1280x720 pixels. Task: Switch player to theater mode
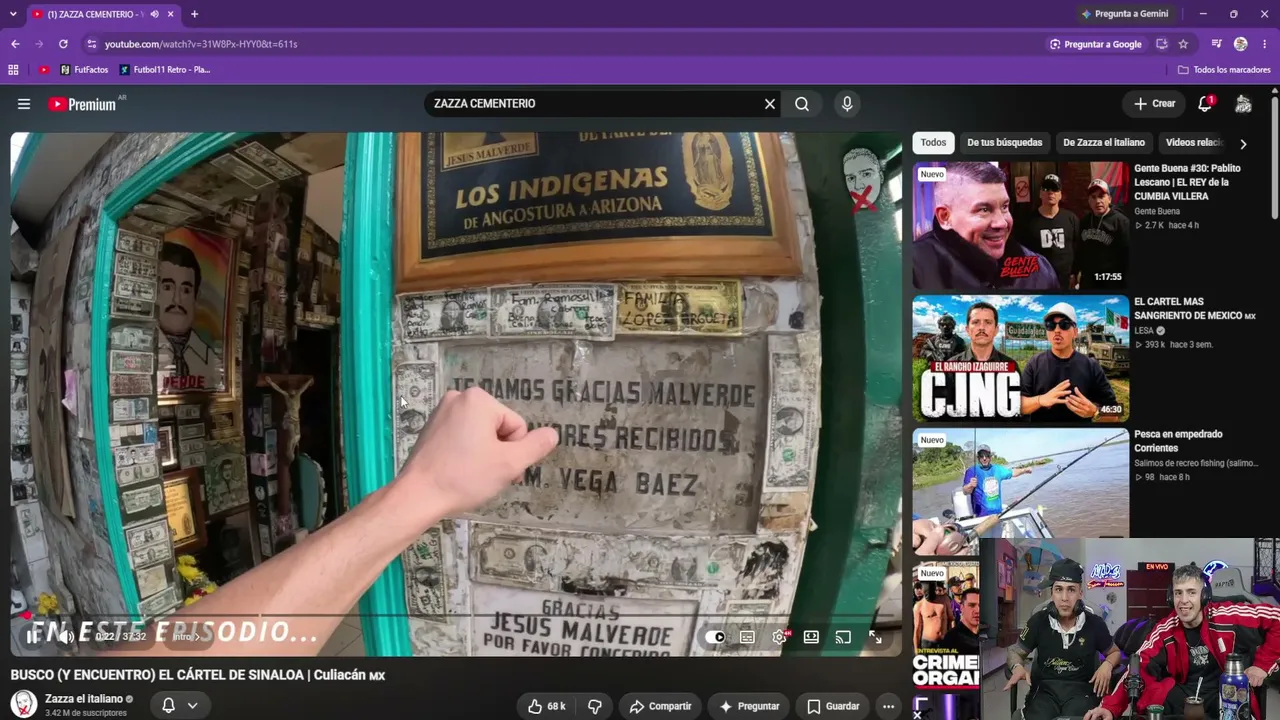811,637
